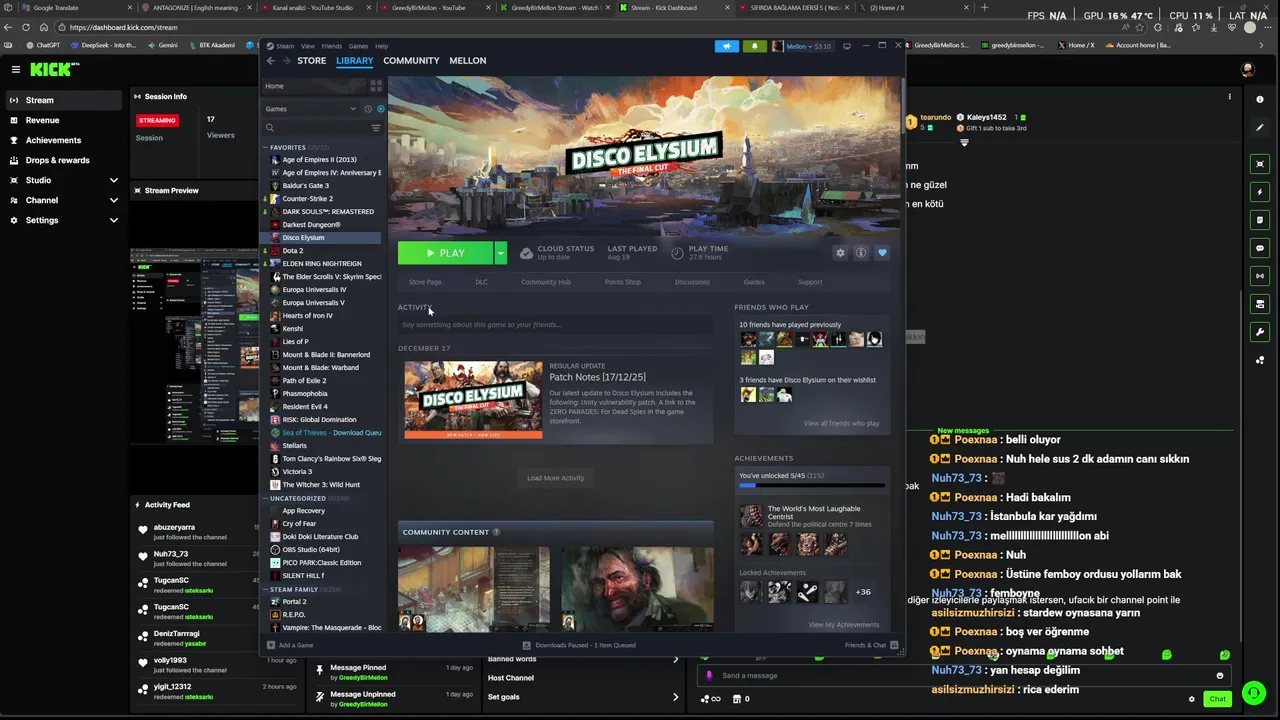Click the Kick pencil edit icon
The height and width of the screenshot is (720, 1280).
pyautogui.click(x=1260, y=128)
